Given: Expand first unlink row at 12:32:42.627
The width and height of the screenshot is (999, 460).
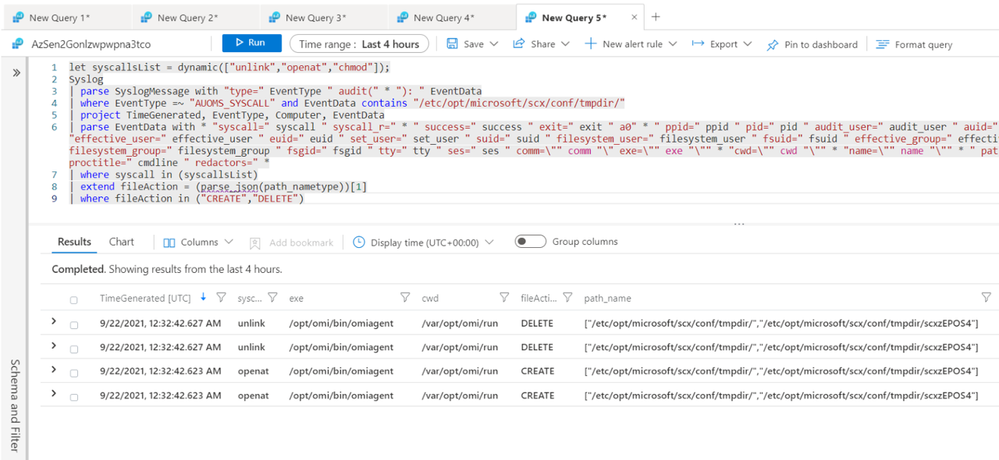Looking at the screenshot, I should (54, 322).
